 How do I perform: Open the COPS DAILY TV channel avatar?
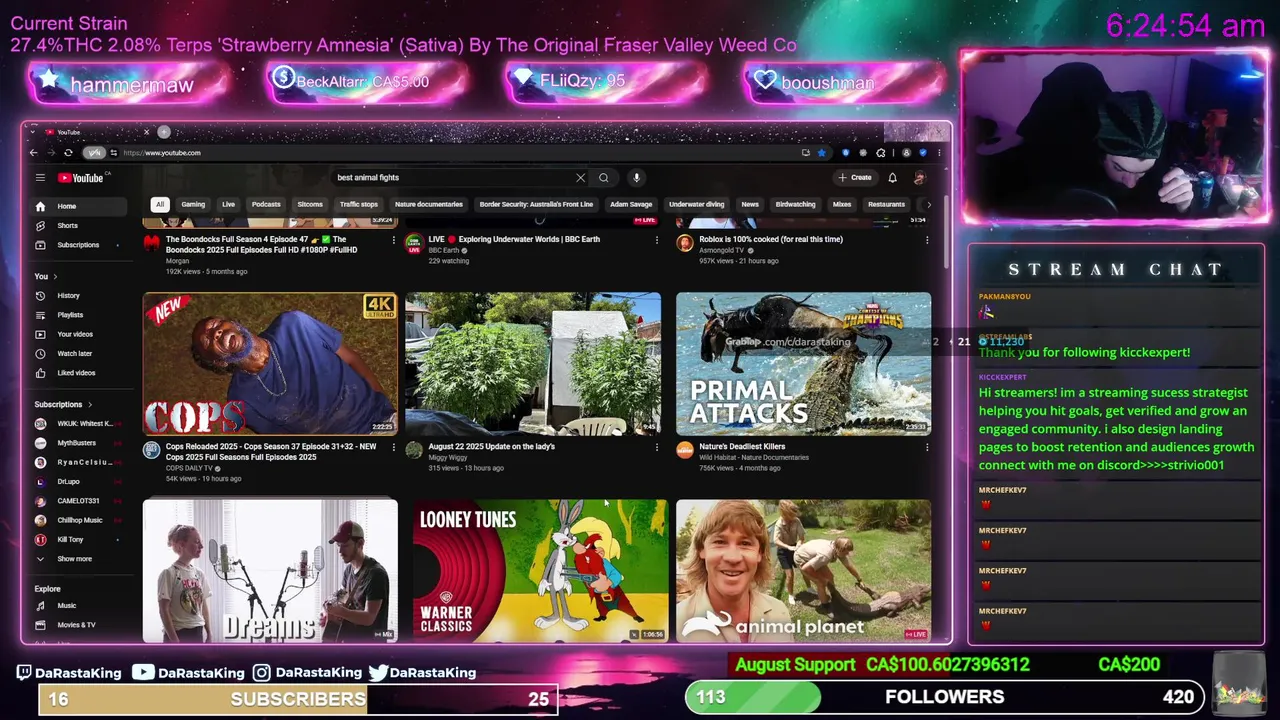[151, 451]
